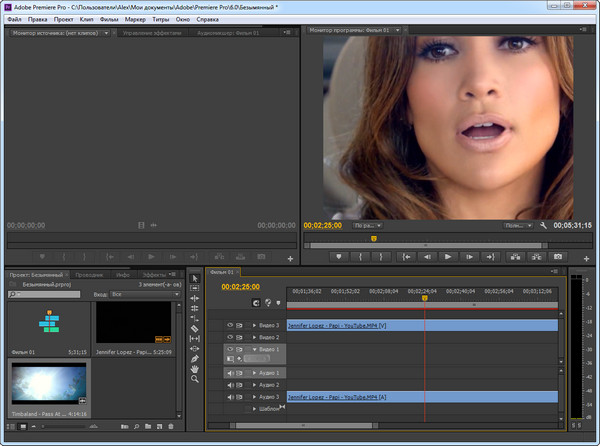The image size is (600, 446).
Task: Switch to the Эффекты tab
Action: click(x=154, y=273)
